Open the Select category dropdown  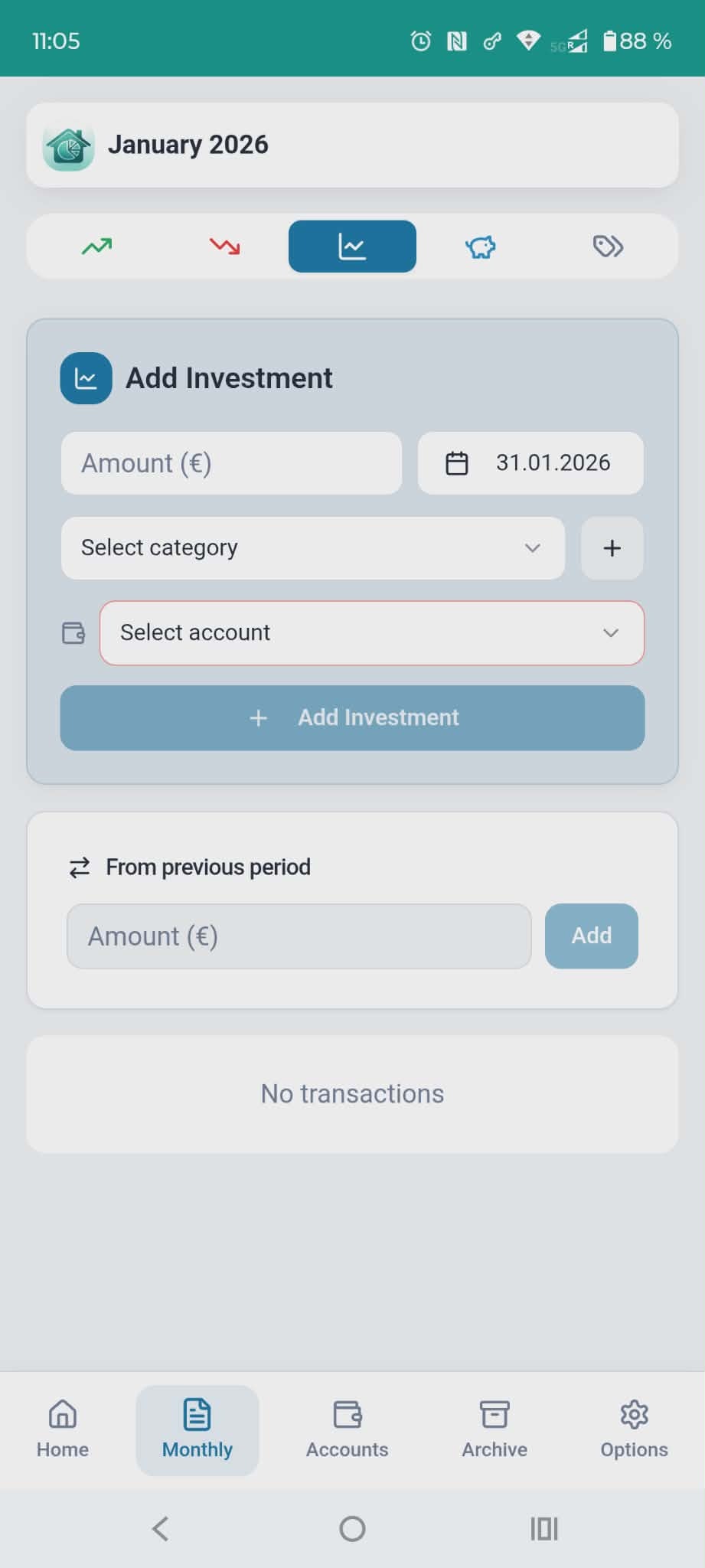pos(312,548)
